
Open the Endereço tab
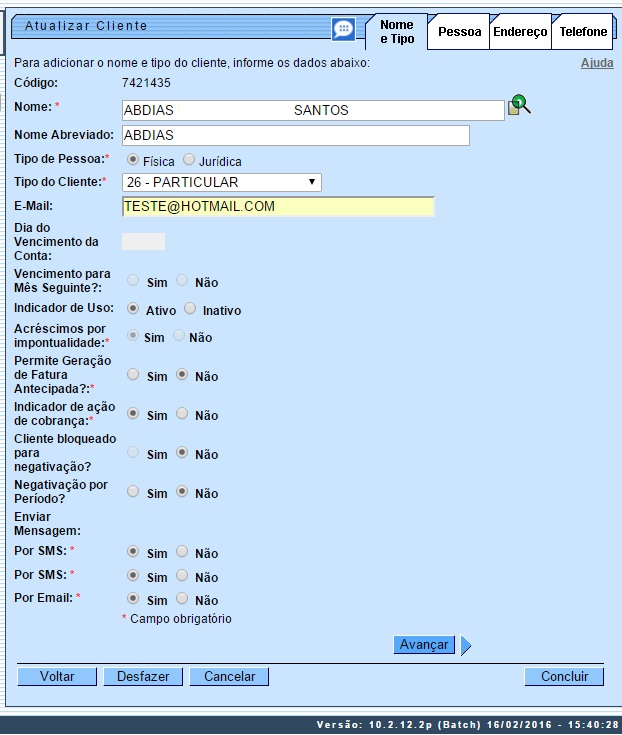tap(520, 32)
